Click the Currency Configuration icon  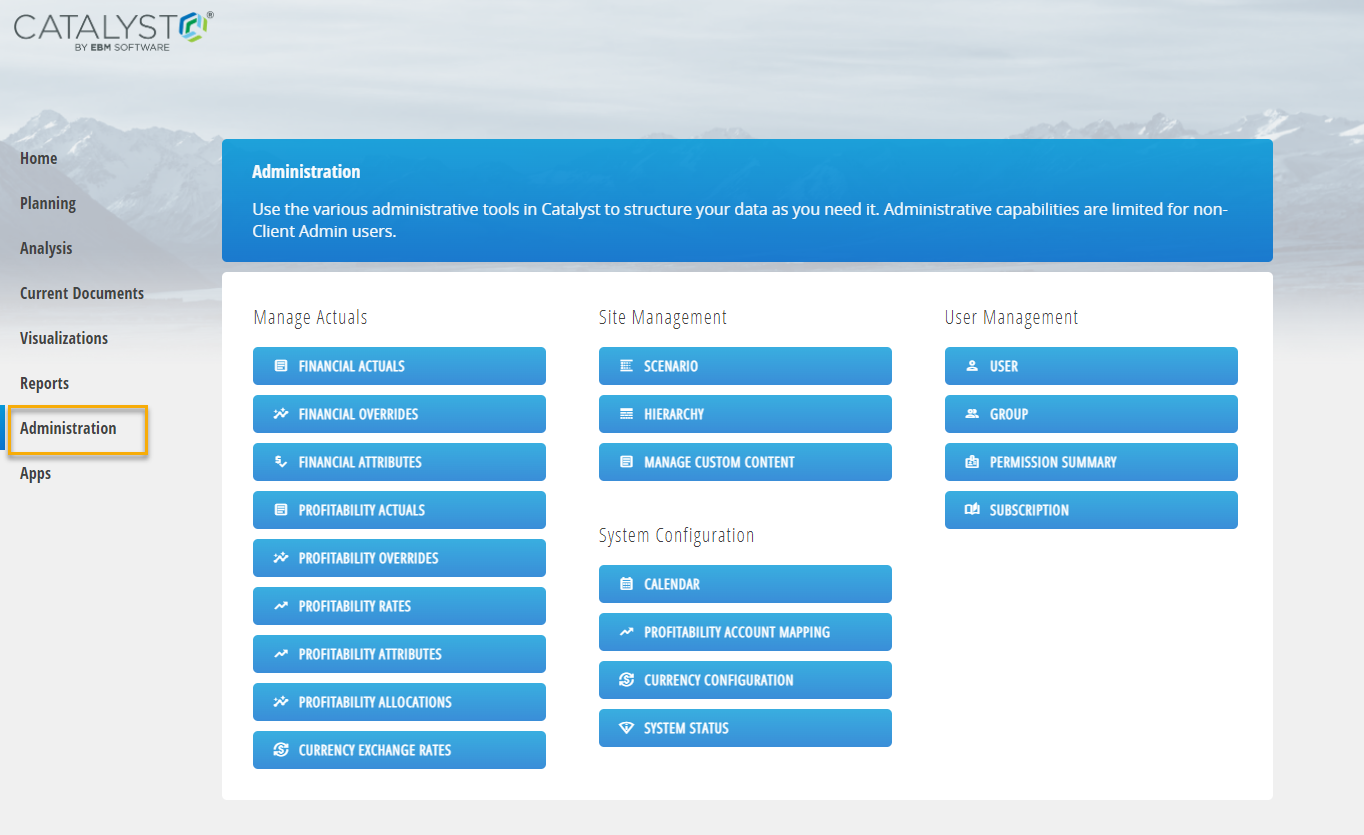click(627, 680)
